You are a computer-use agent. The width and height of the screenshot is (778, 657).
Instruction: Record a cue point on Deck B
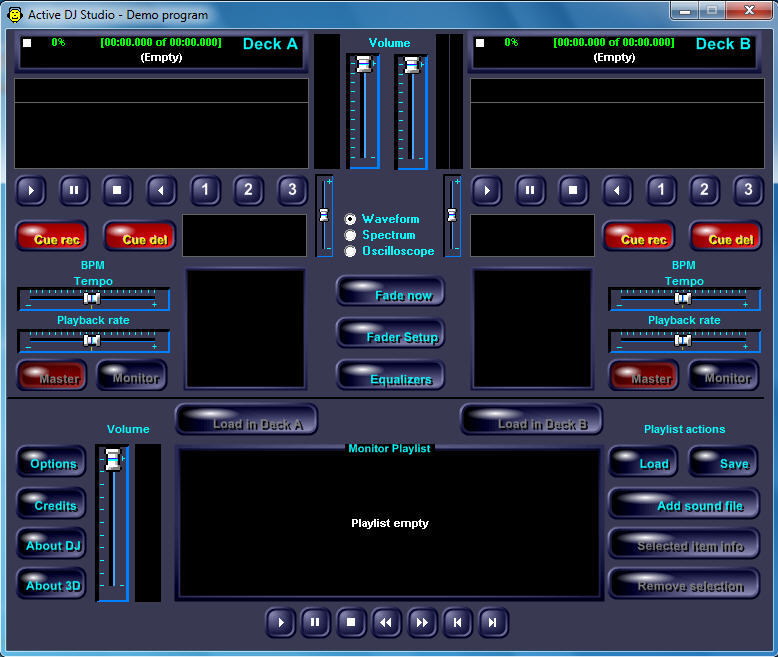click(639, 236)
